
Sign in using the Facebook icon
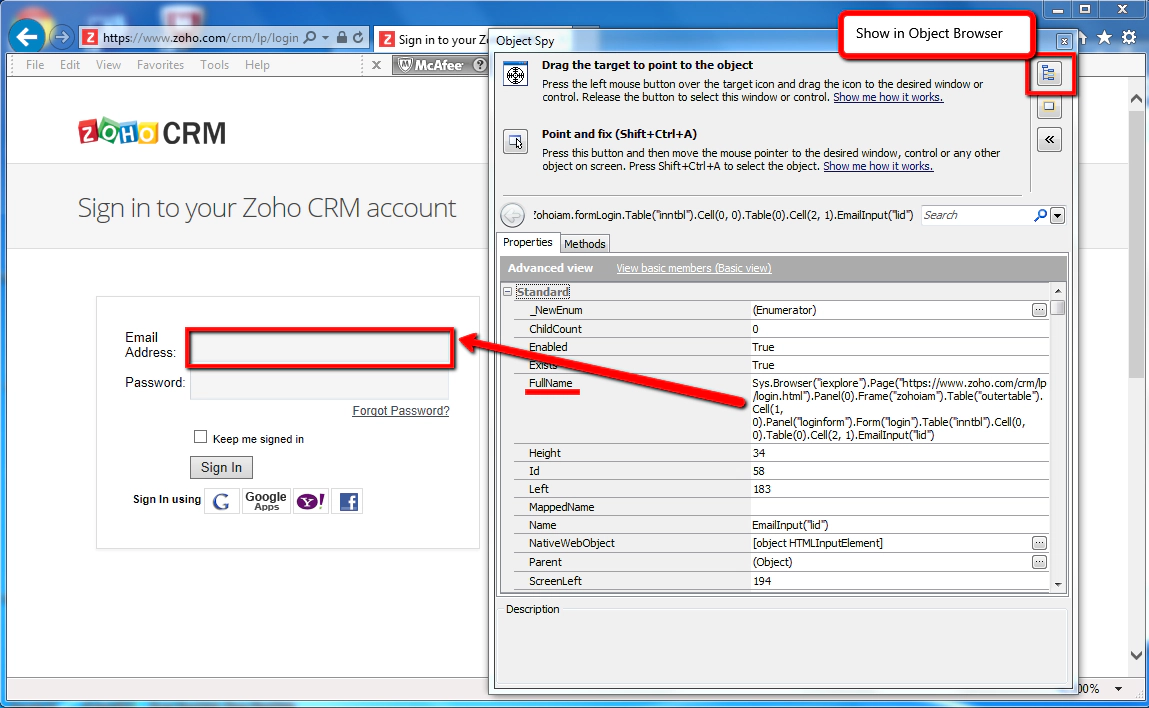pos(348,501)
